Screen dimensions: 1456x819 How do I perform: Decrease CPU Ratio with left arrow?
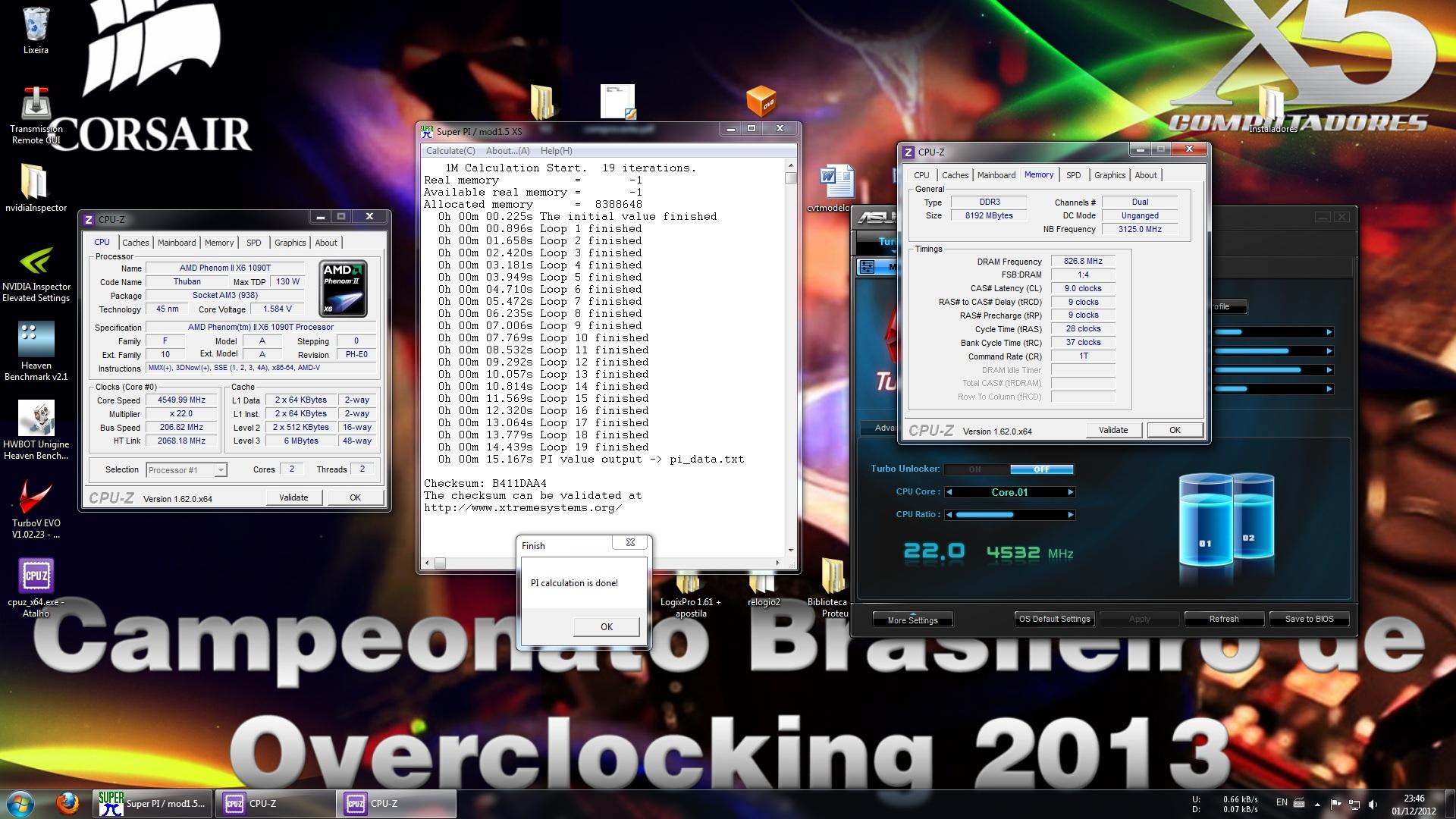949,515
